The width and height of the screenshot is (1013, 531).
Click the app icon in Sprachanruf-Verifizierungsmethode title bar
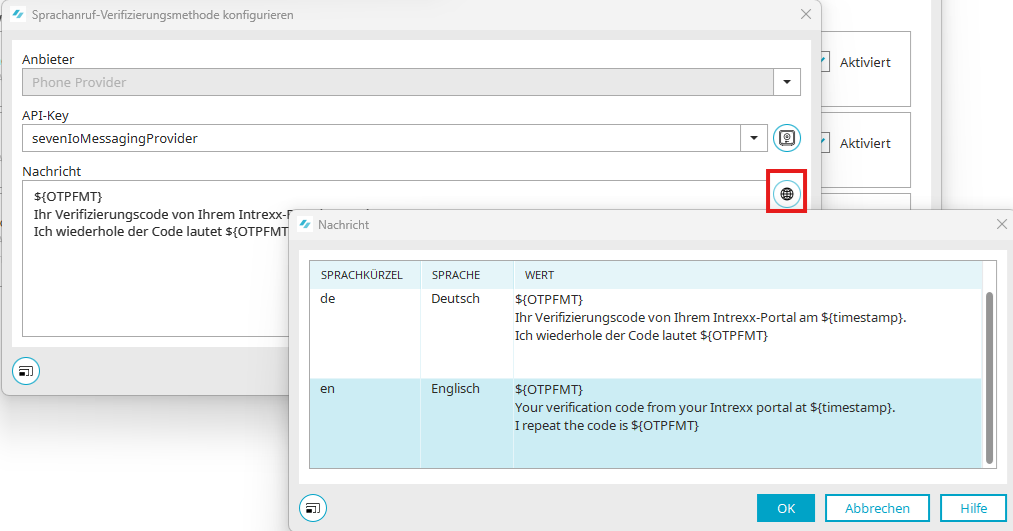click(x=17, y=15)
